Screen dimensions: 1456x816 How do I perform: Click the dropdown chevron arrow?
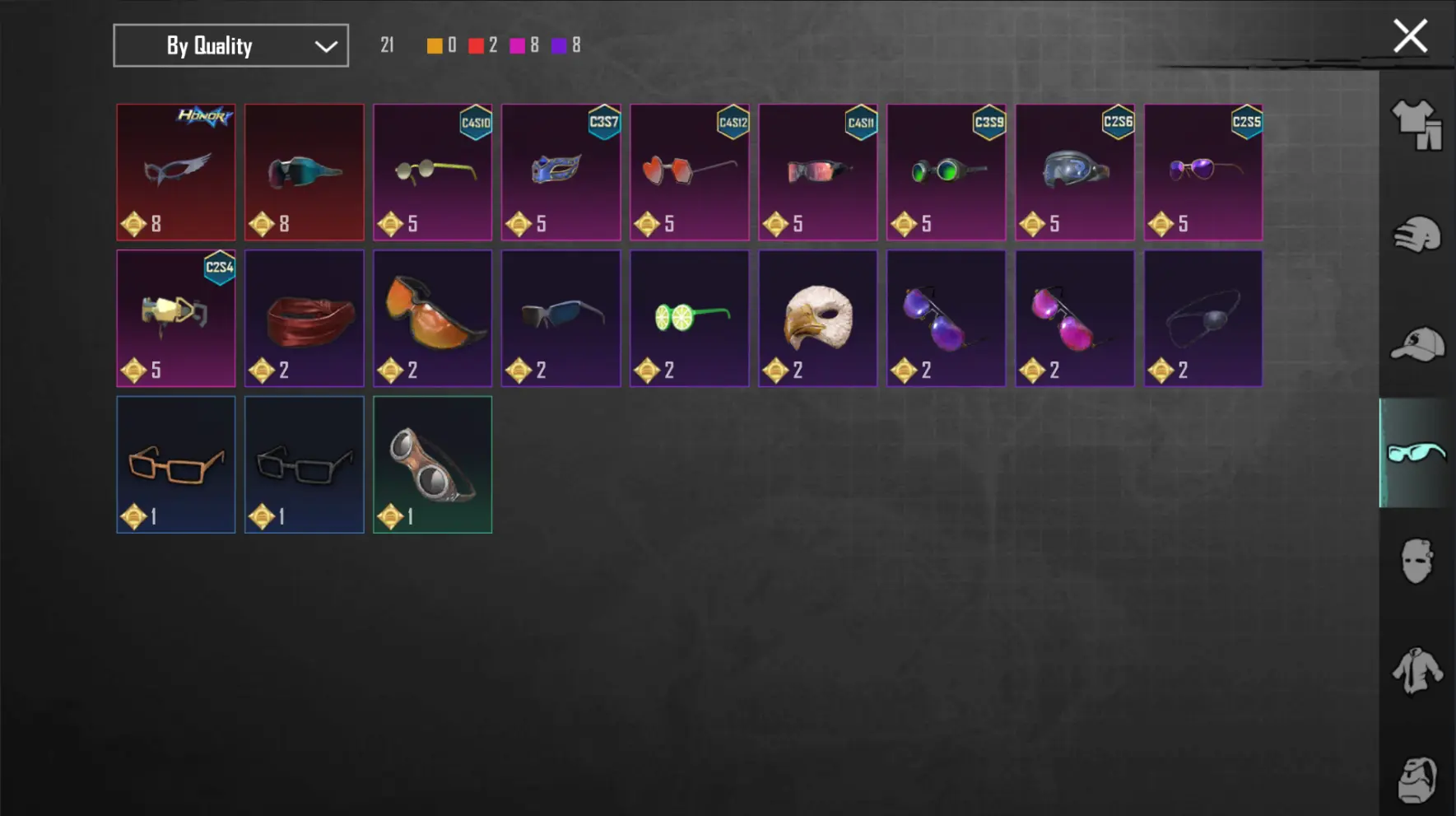(326, 46)
